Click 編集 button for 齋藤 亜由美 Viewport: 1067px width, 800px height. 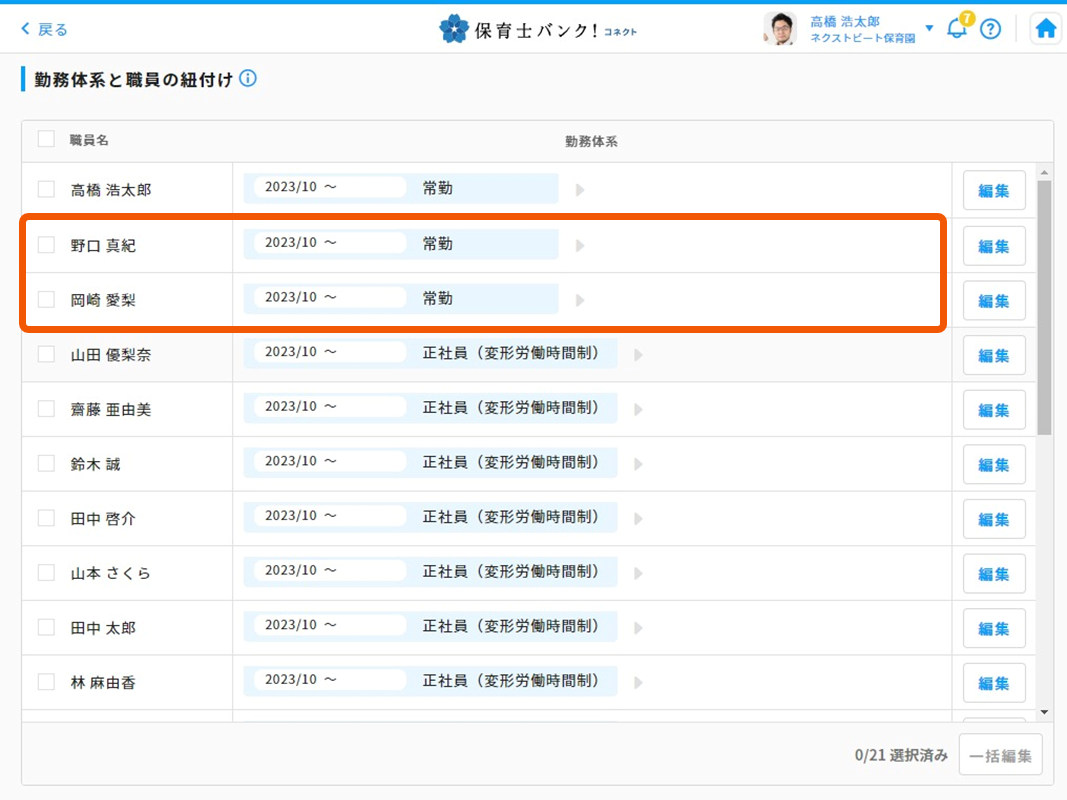coord(993,410)
